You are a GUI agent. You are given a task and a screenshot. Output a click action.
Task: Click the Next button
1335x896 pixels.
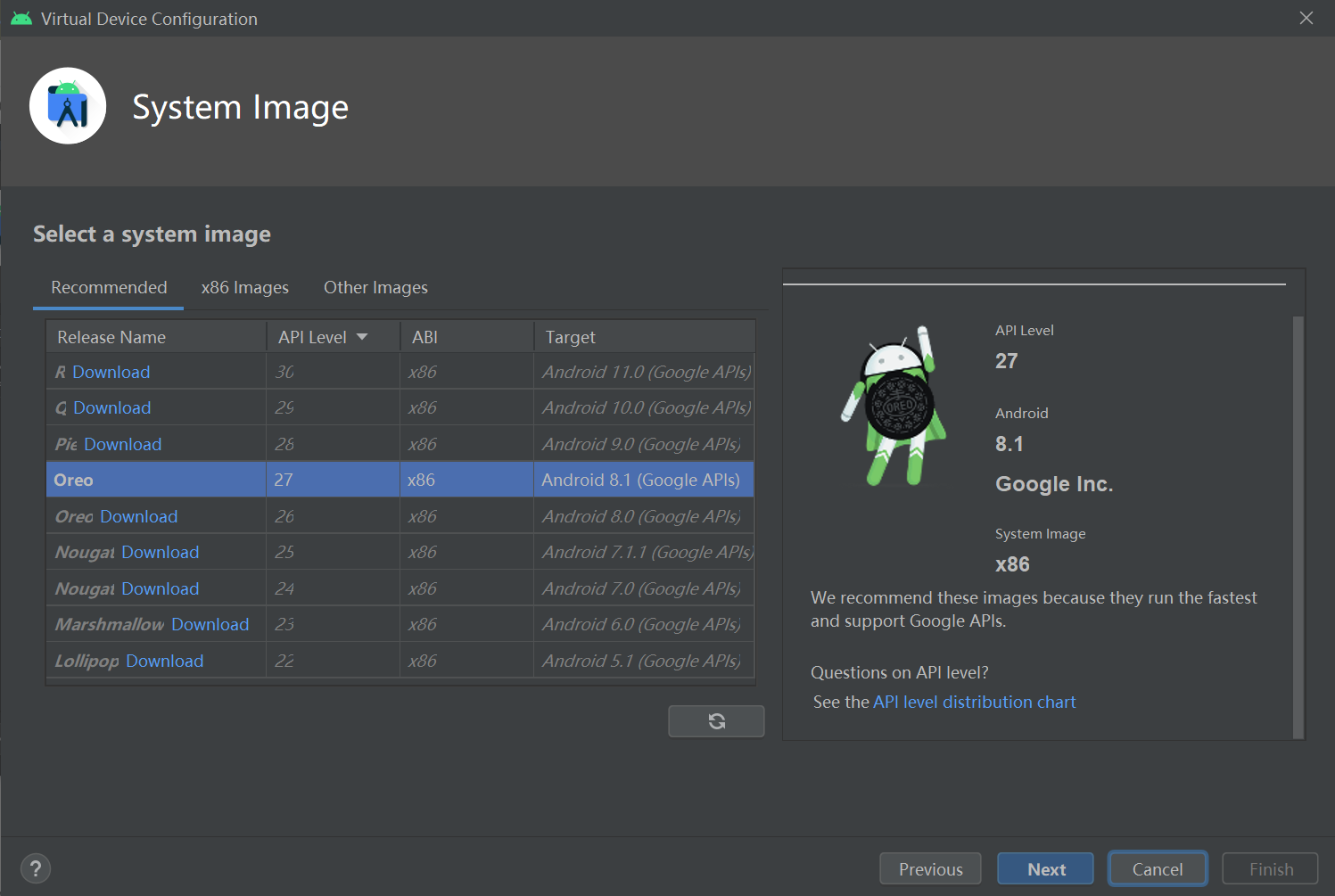coord(1045,868)
